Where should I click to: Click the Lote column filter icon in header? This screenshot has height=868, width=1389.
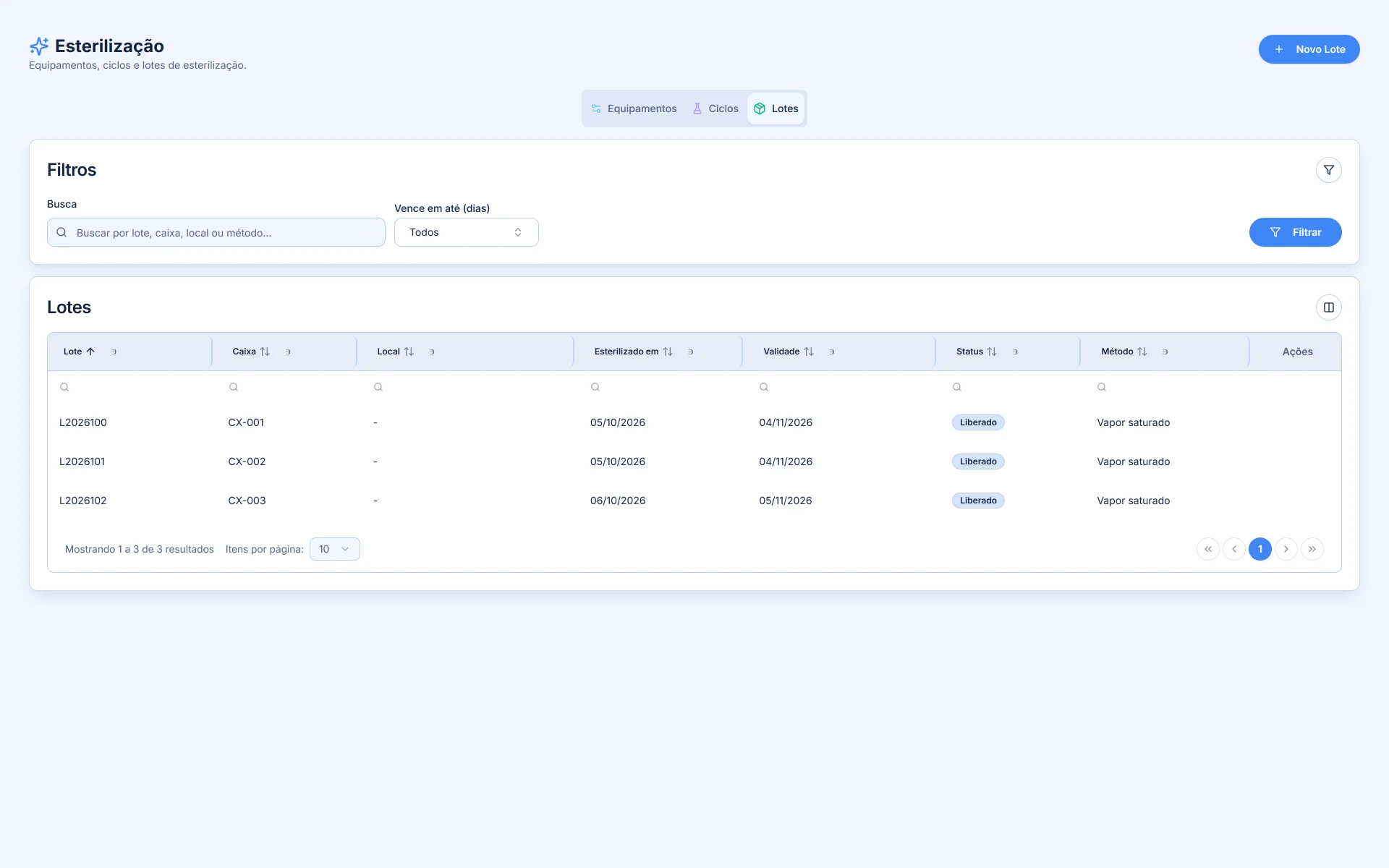[114, 352]
